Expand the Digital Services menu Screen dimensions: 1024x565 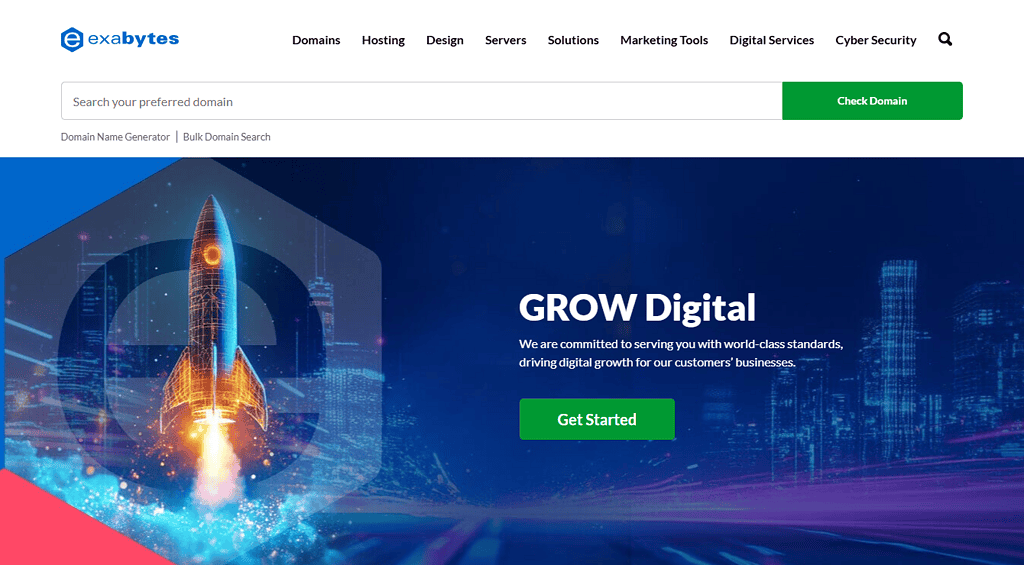(772, 40)
